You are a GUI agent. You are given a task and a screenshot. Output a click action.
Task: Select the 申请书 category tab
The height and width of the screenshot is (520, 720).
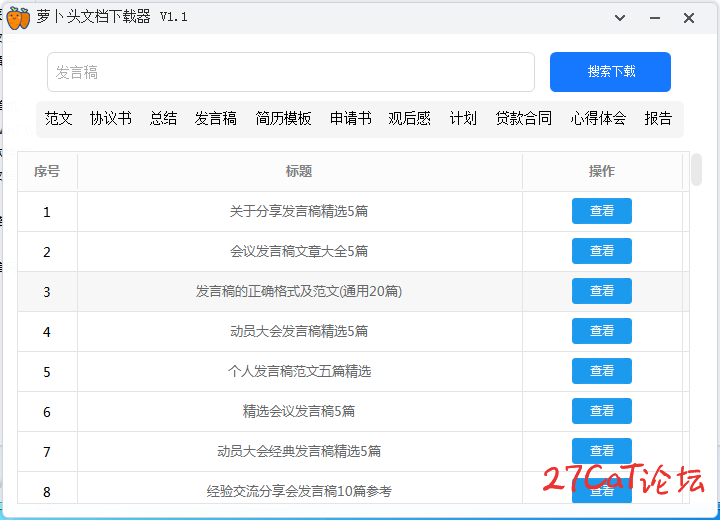point(350,119)
